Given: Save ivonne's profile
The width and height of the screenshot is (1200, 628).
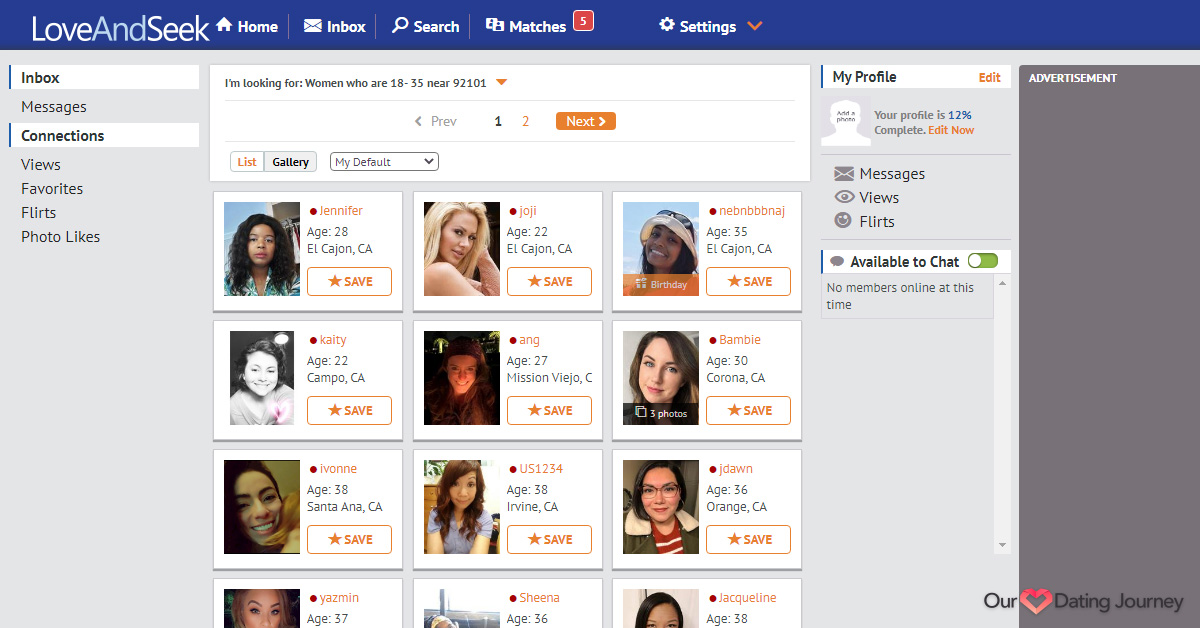Looking at the screenshot, I should [349, 540].
